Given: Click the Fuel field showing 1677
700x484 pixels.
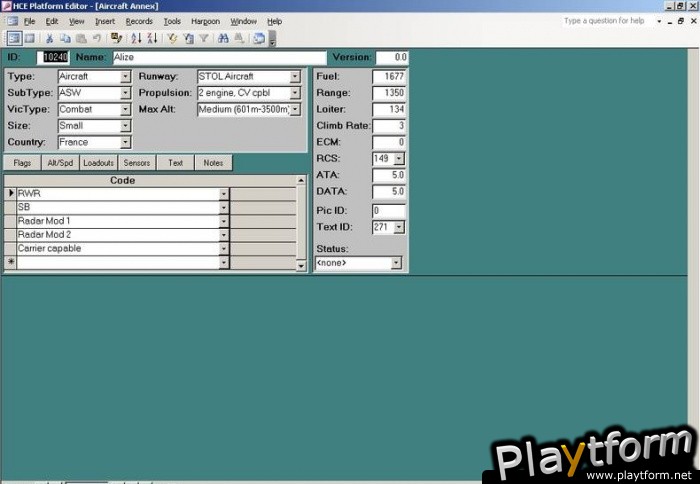Looking at the screenshot, I should pos(388,76).
